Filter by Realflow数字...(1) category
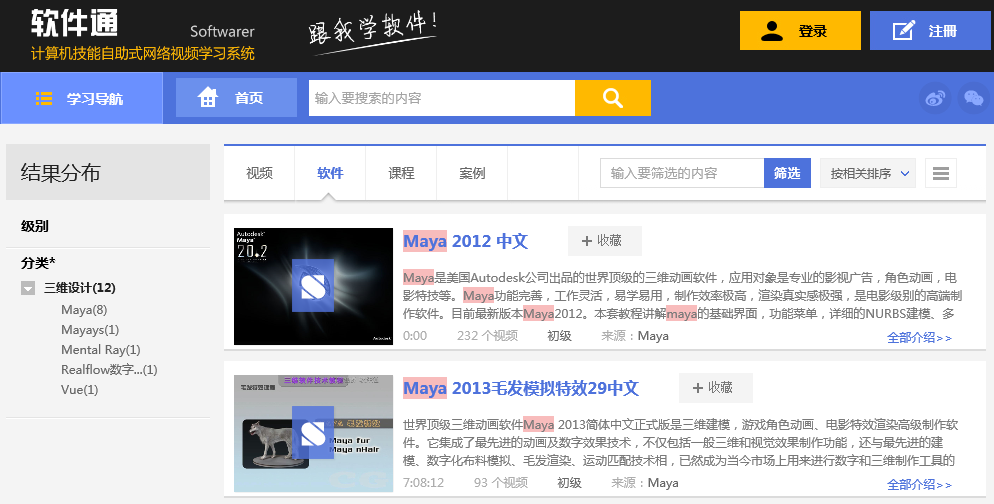 (x=109, y=370)
